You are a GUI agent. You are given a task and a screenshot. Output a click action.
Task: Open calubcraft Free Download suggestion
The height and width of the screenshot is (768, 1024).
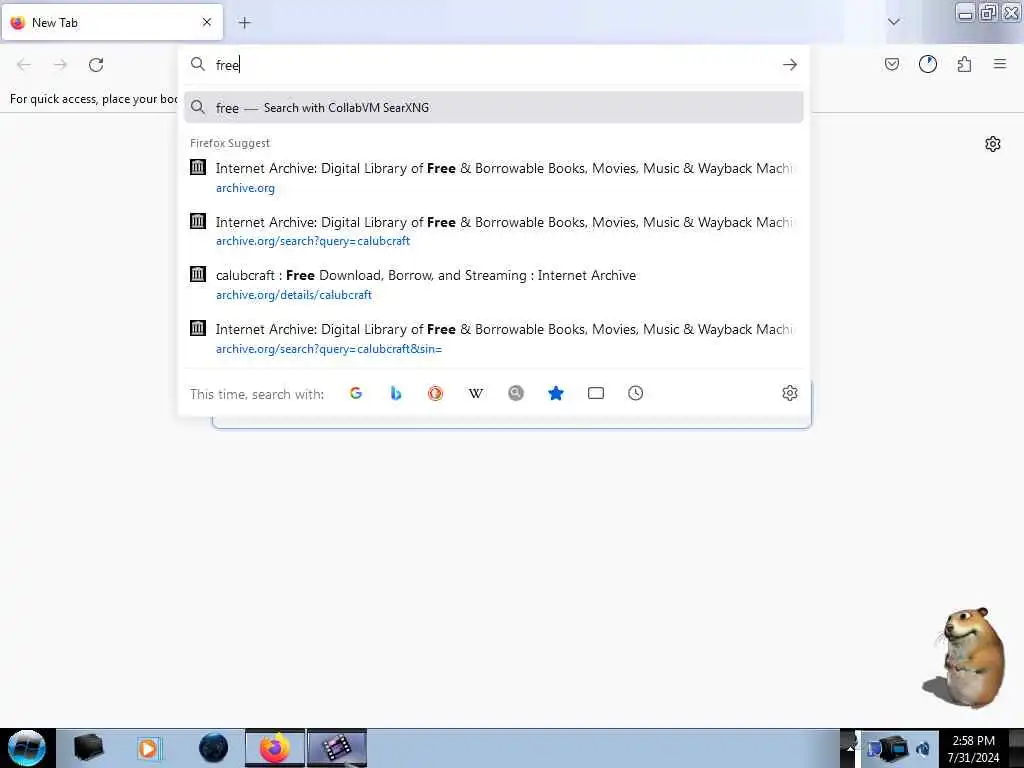[x=494, y=284]
